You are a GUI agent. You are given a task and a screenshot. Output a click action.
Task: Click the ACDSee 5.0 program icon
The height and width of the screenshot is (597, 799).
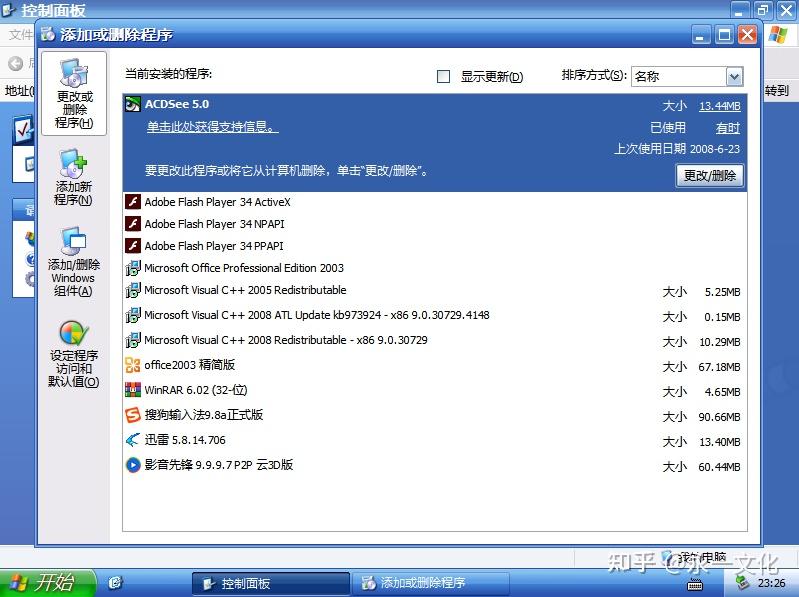click(x=132, y=104)
